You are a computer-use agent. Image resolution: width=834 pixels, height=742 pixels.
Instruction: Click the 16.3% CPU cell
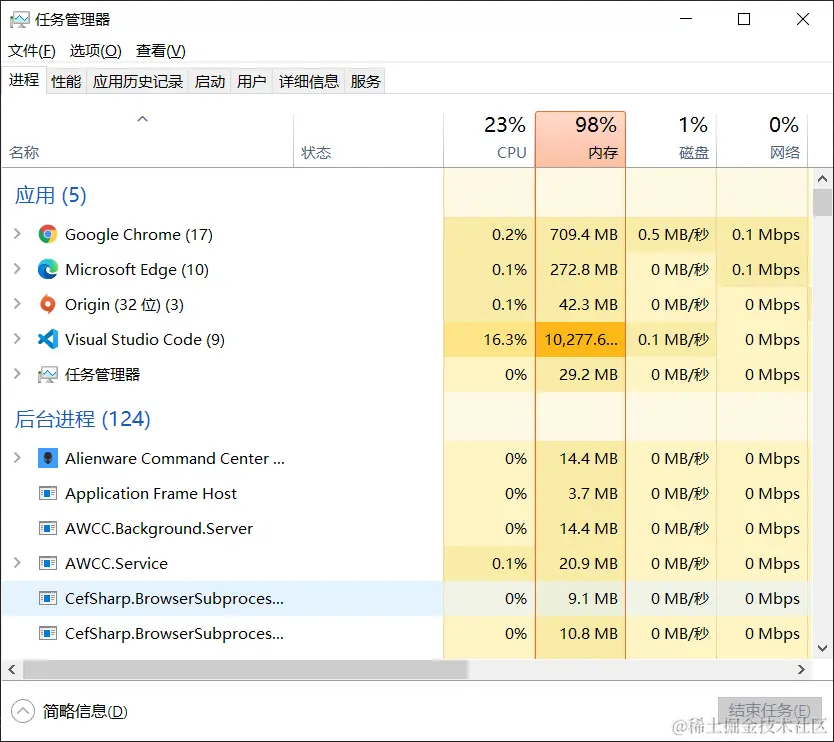point(489,339)
